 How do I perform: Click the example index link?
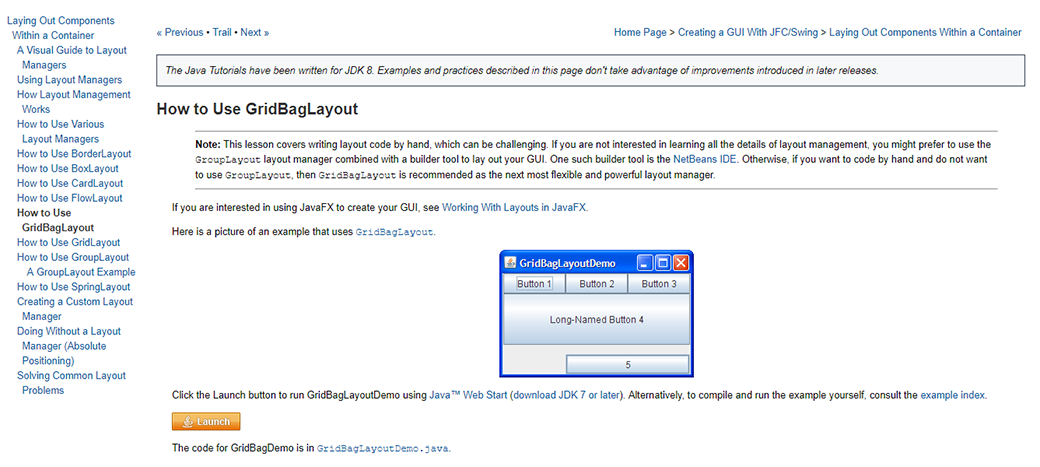coord(952,395)
